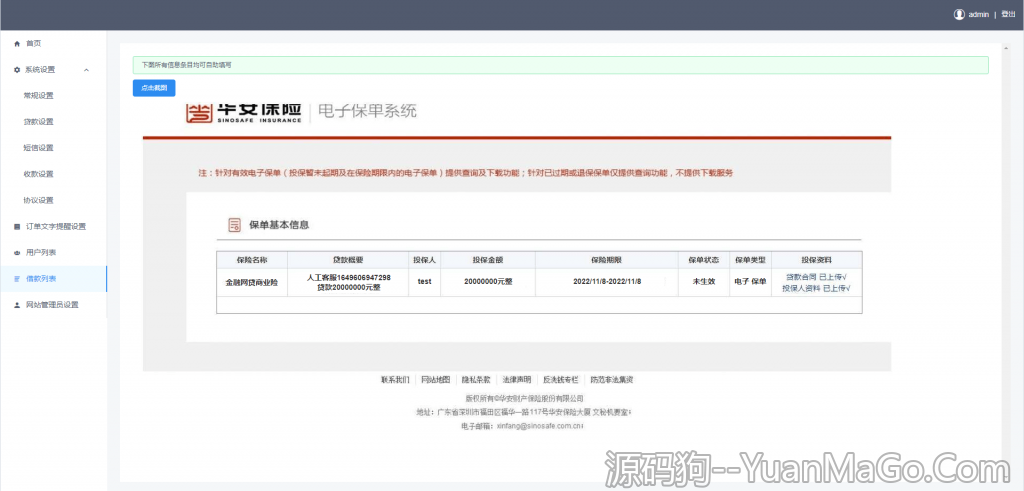Click the xinfang@sinosafe.com.cn email text
This screenshot has width=1024, height=491.
coord(539,426)
